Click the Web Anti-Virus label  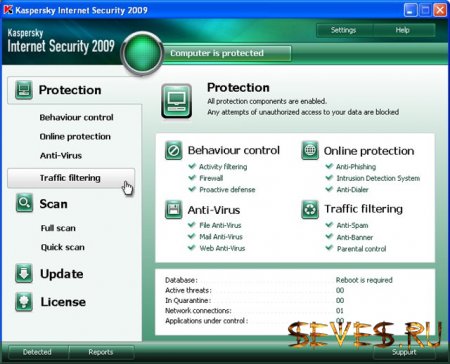pyautogui.click(x=222, y=248)
